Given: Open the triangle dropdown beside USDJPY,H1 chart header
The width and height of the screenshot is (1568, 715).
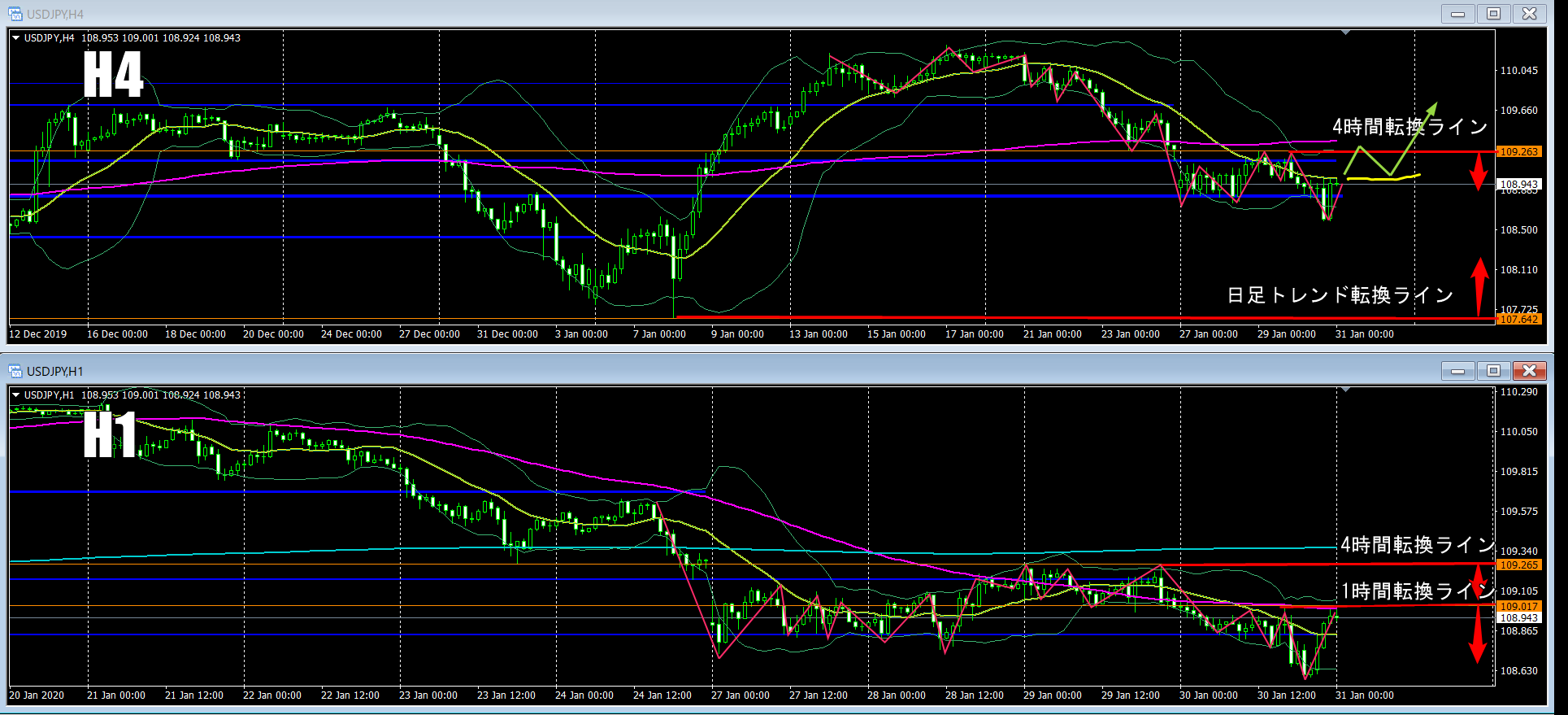Looking at the screenshot, I should click(x=15, y=395).
